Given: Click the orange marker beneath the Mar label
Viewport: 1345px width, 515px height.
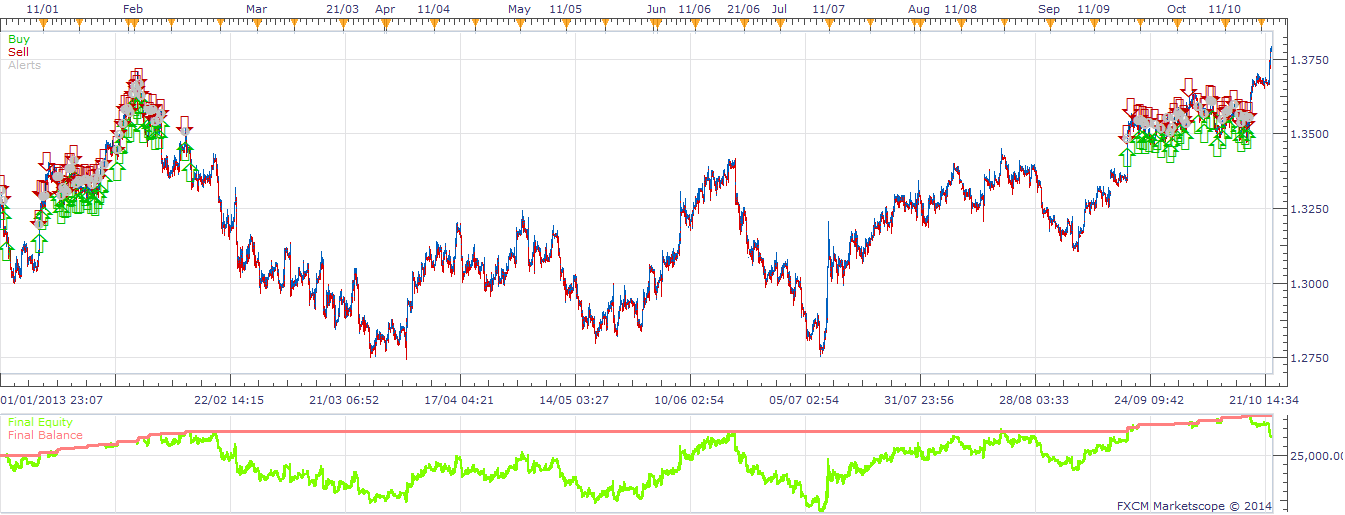Looking at the screenshot, I should pos(256,23).
